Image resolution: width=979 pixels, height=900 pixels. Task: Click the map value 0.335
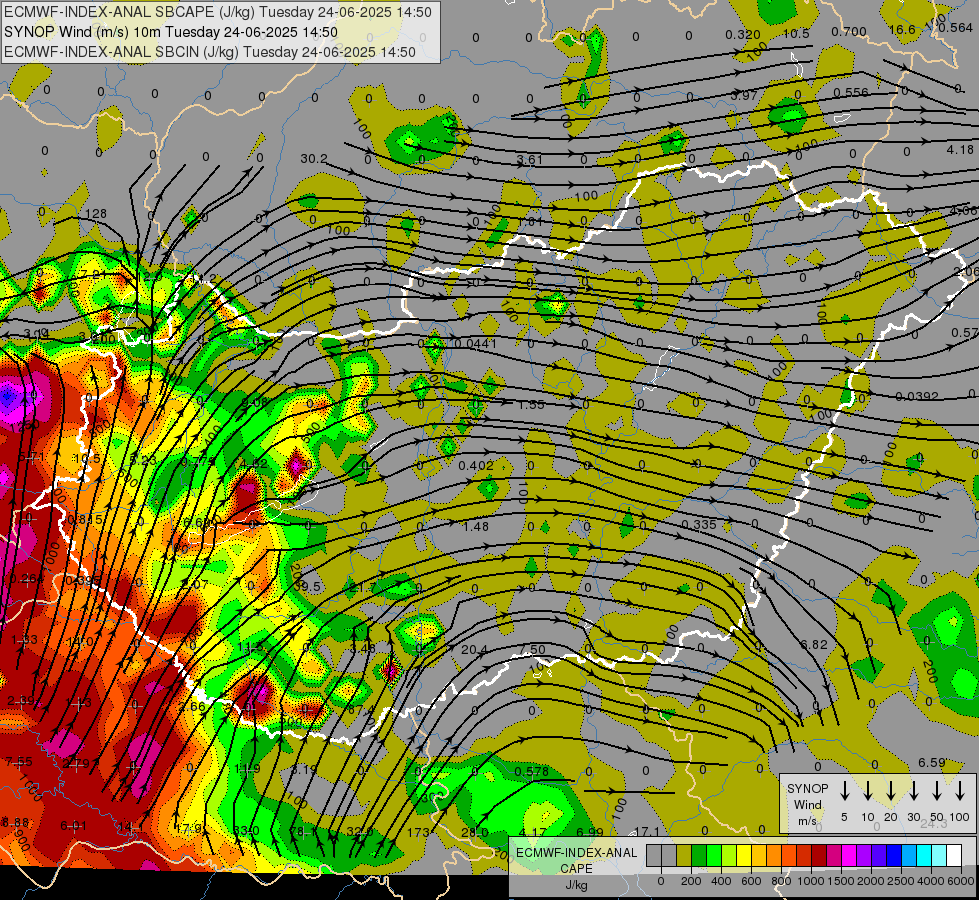point(699,524)
